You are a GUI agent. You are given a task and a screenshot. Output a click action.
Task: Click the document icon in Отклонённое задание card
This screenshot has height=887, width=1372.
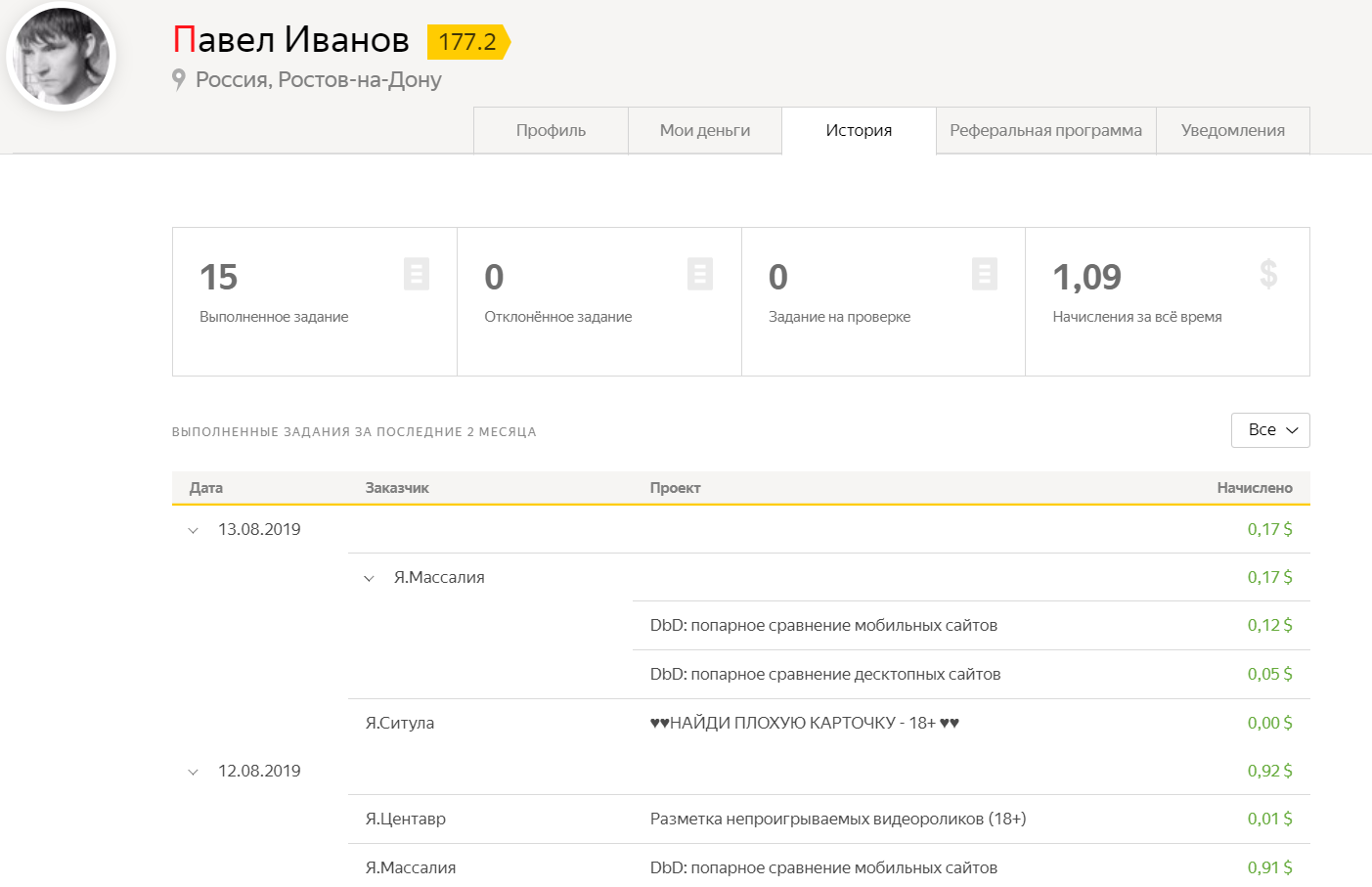point(700,274)
